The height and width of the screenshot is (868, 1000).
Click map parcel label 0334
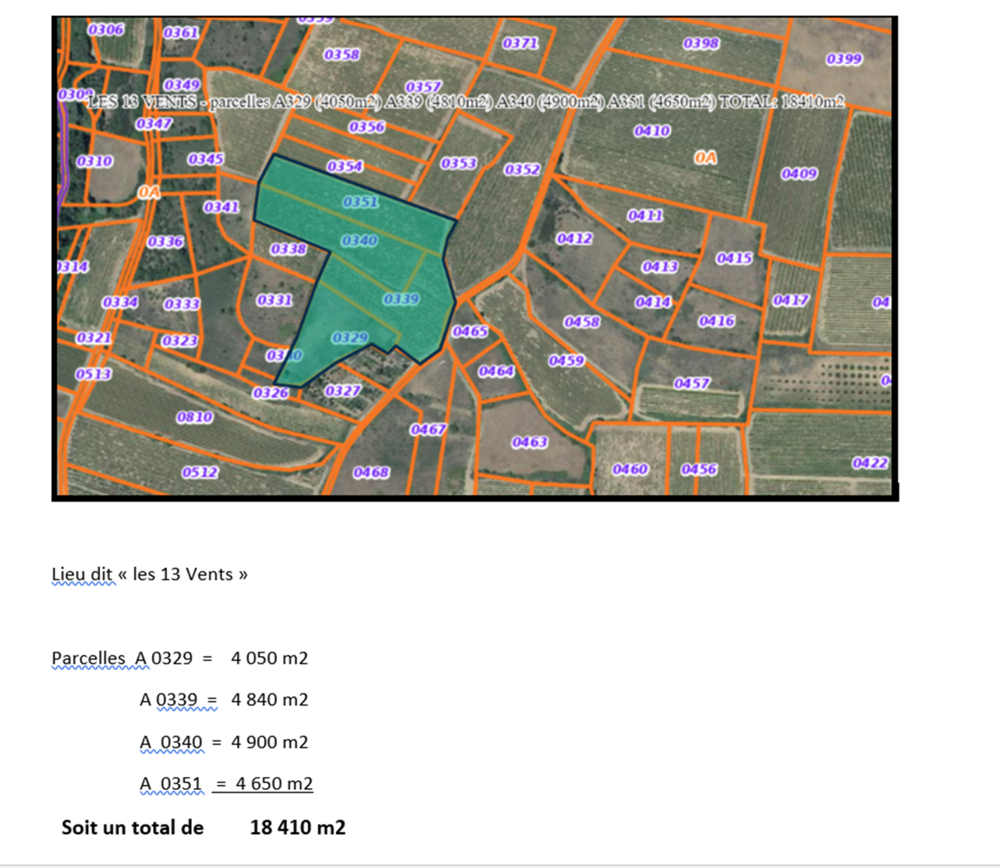point(120,302)
